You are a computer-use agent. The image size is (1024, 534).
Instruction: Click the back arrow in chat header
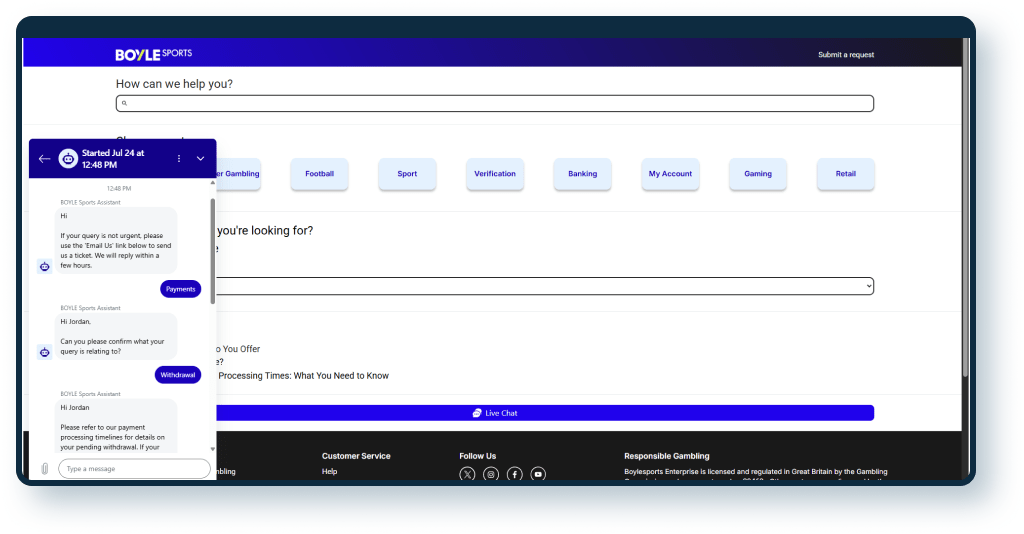click(x=44, y=158)
